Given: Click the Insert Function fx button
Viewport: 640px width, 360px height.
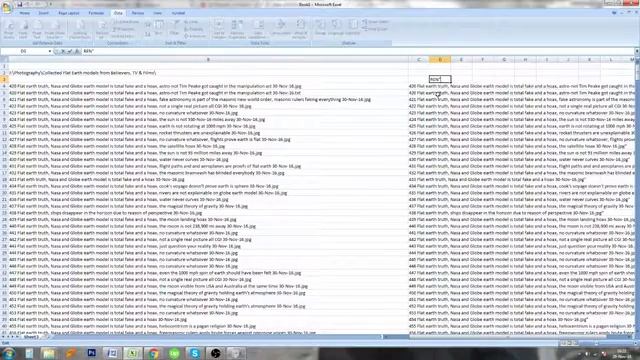Looking at the screenshot, I should [x=77, y=51].
